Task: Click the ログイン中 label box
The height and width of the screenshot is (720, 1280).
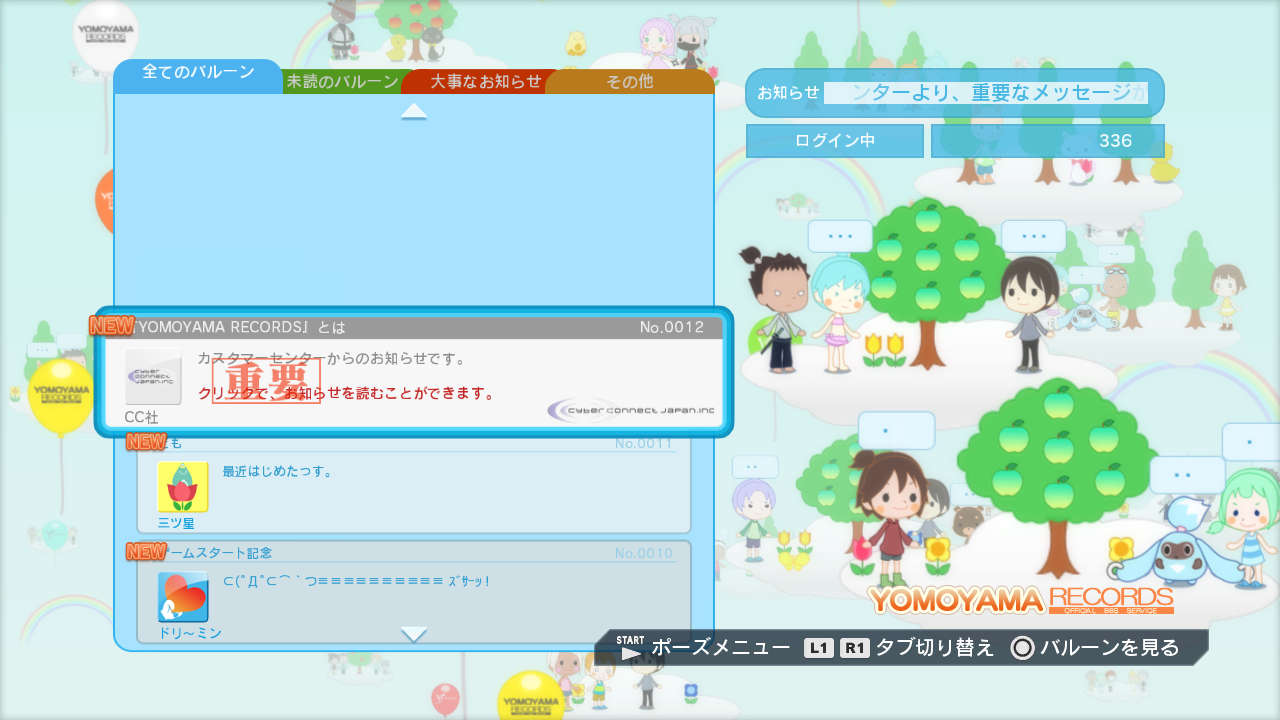Action: click(x=835, y=141)
